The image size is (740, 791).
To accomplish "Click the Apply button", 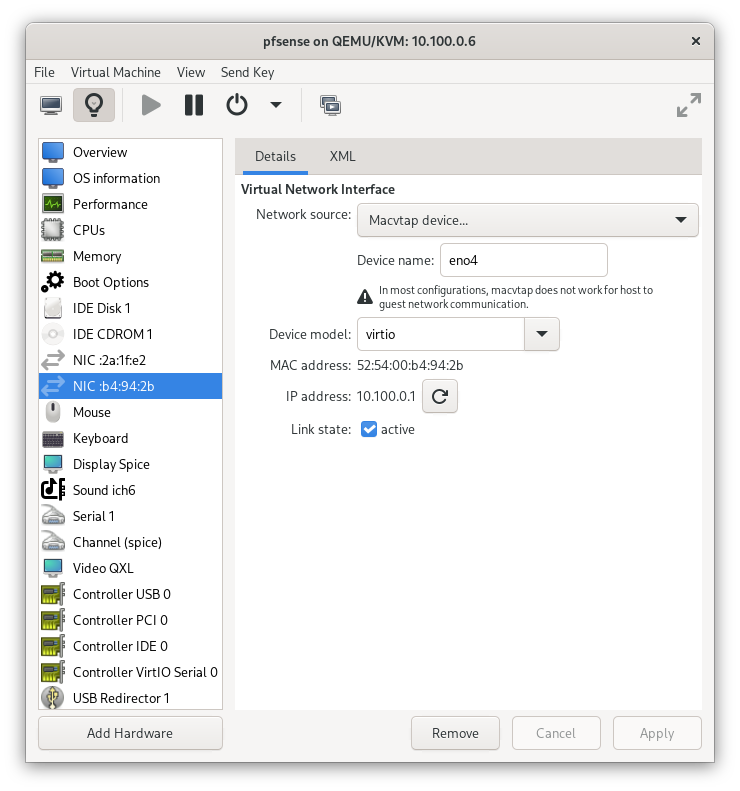I will pos(657,733).
